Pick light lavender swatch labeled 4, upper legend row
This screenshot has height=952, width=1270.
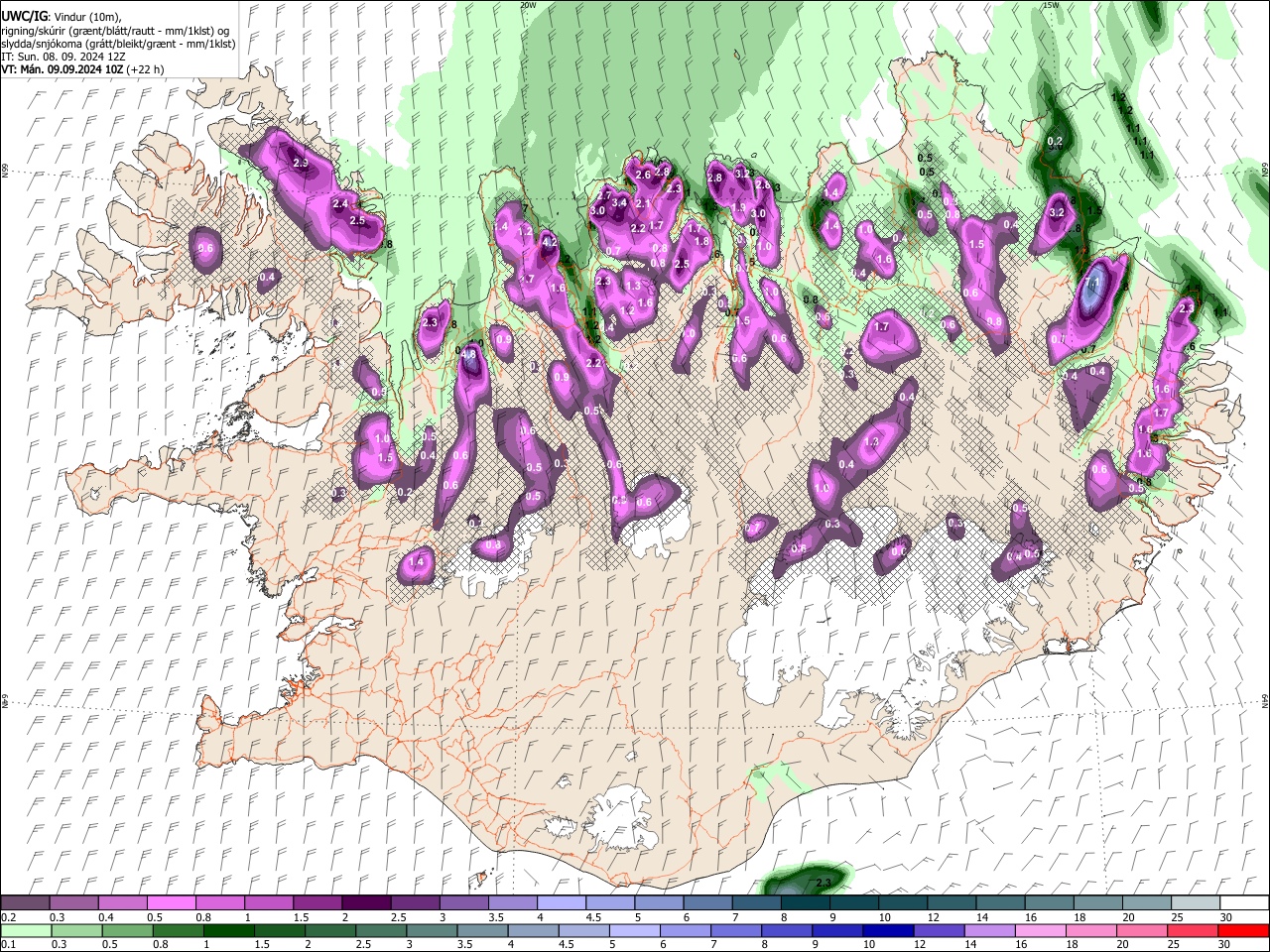562,903
